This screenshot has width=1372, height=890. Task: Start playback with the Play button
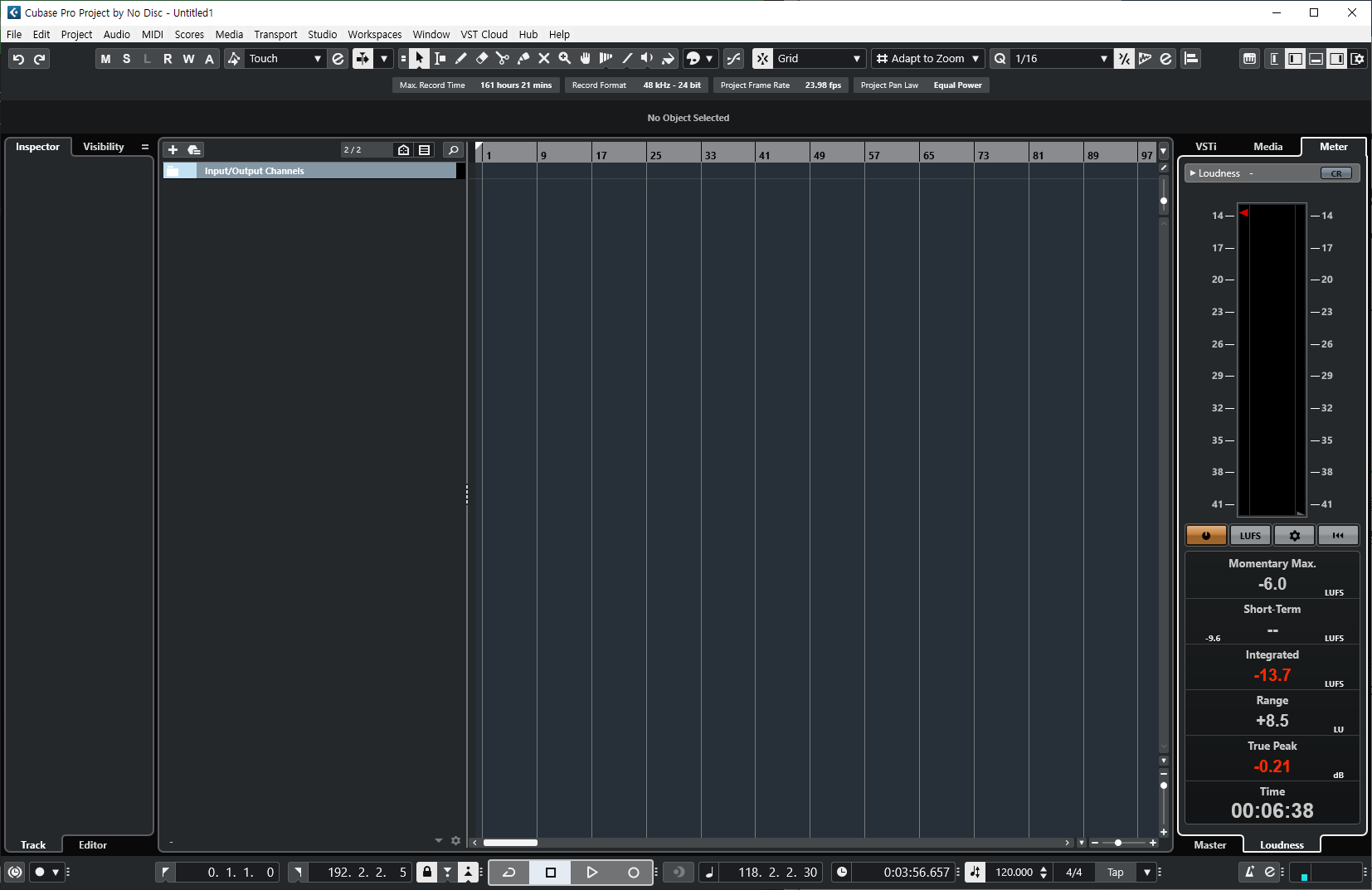coord(591,872)
